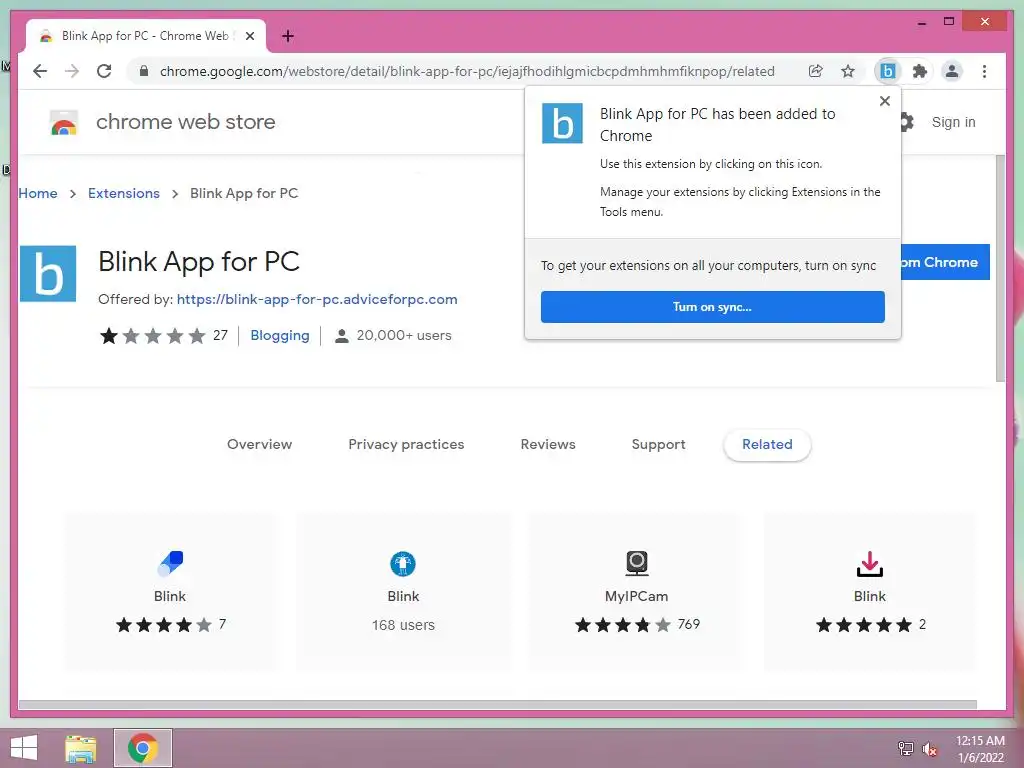This screenshot has height=768, width=1024.
Task: Open the Chrome profile avatar
Action: pyautogui.click(x=952, y=71)
